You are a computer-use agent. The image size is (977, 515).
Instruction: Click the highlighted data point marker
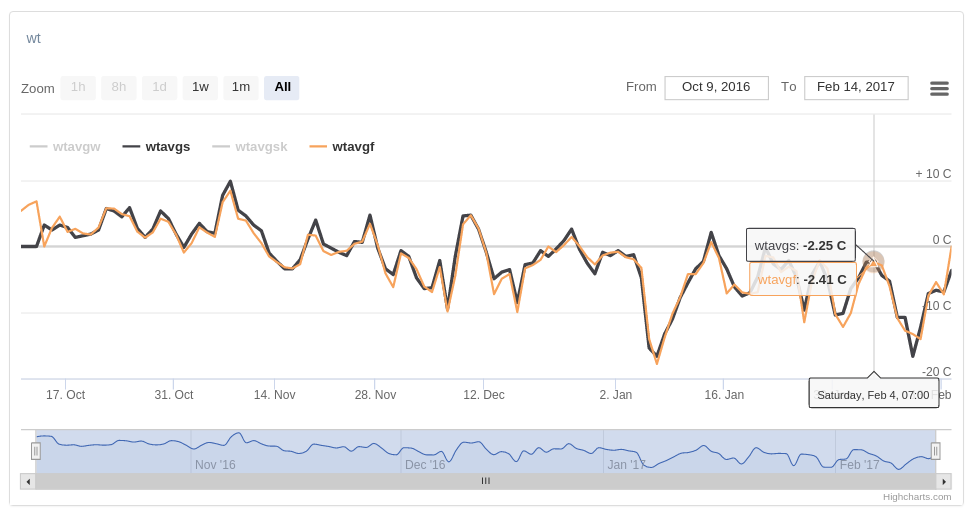pyautogui.click(x=874, y=262)
